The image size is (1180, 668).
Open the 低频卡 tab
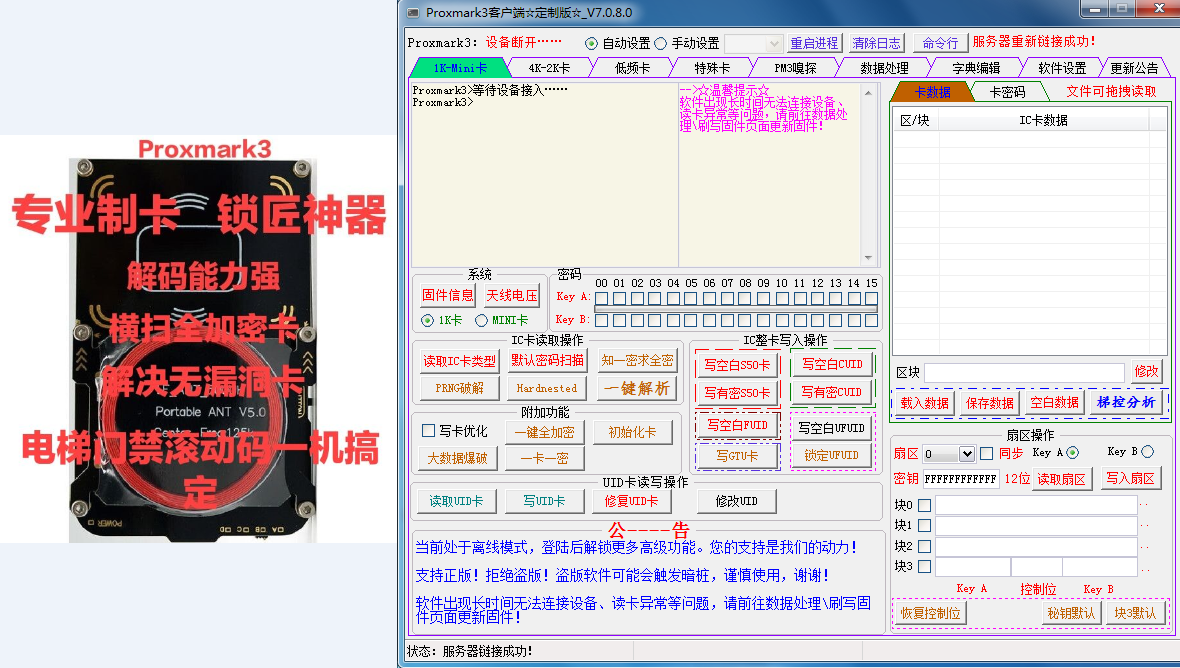tap(632, 68)
